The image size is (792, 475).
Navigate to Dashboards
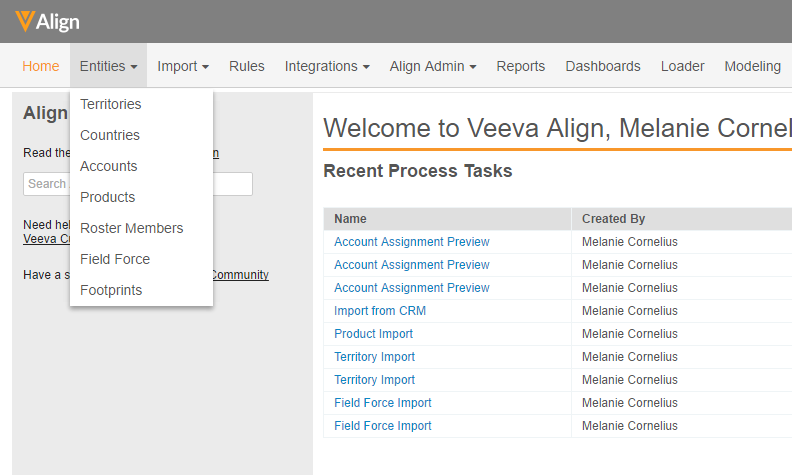603,66
